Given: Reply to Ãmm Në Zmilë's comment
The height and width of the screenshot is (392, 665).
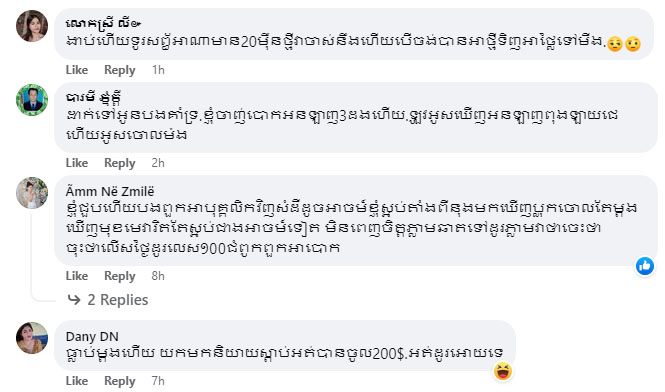Looking at the screenshot, I should [120, 276].
